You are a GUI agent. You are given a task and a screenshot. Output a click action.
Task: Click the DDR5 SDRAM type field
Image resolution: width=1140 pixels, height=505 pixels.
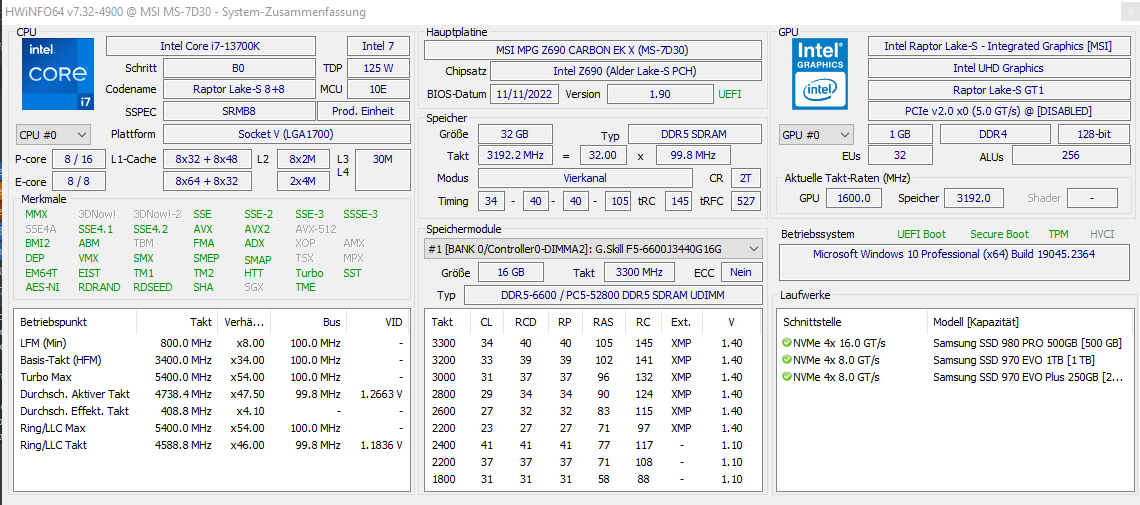pos(694,134)
